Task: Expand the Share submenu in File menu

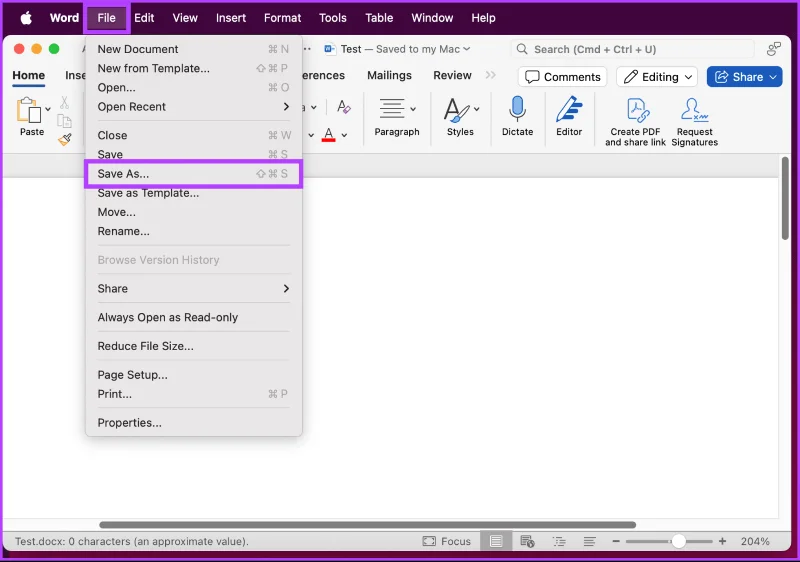Action: 193,289
